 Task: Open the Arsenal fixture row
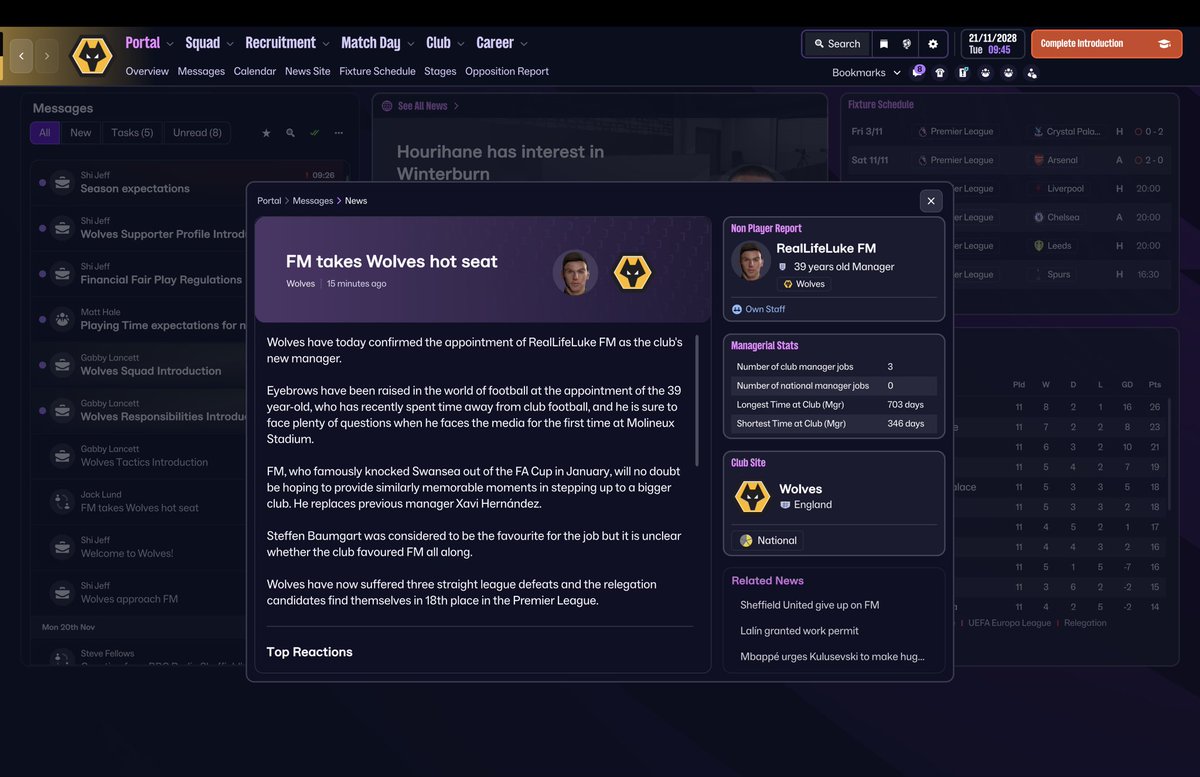1010,160
